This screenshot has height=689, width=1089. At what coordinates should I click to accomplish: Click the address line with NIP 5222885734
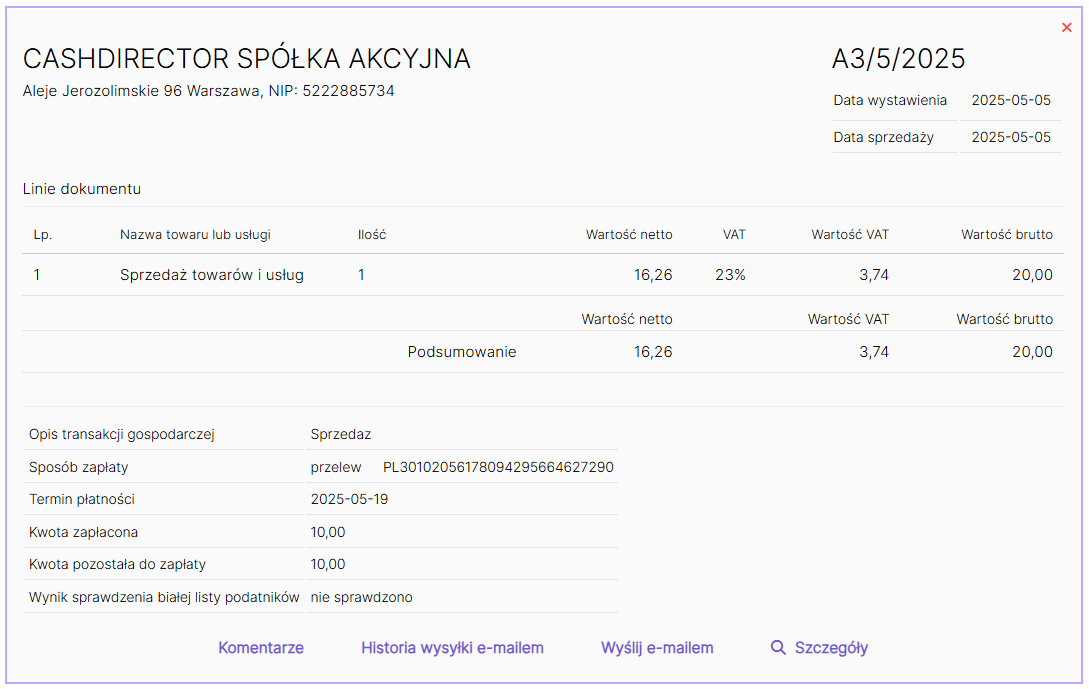(208, 91)
